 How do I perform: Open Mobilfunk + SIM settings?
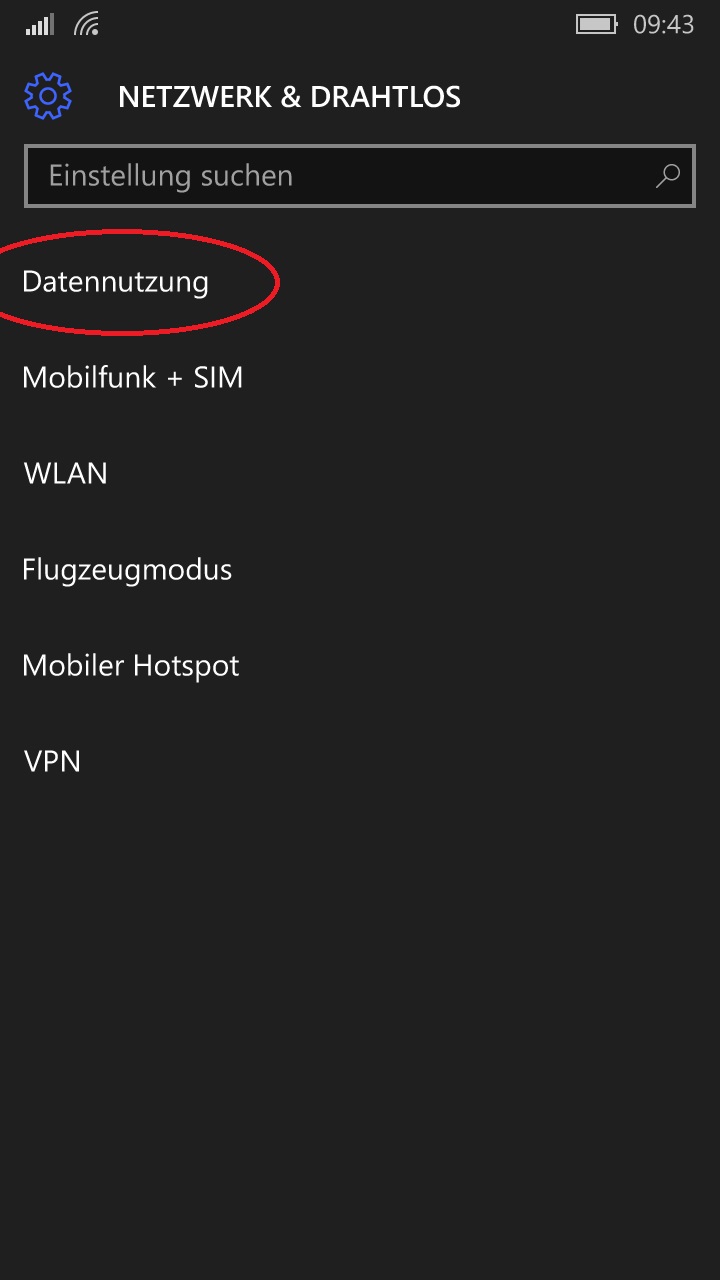pyautogui.click(x=360, y=378)
